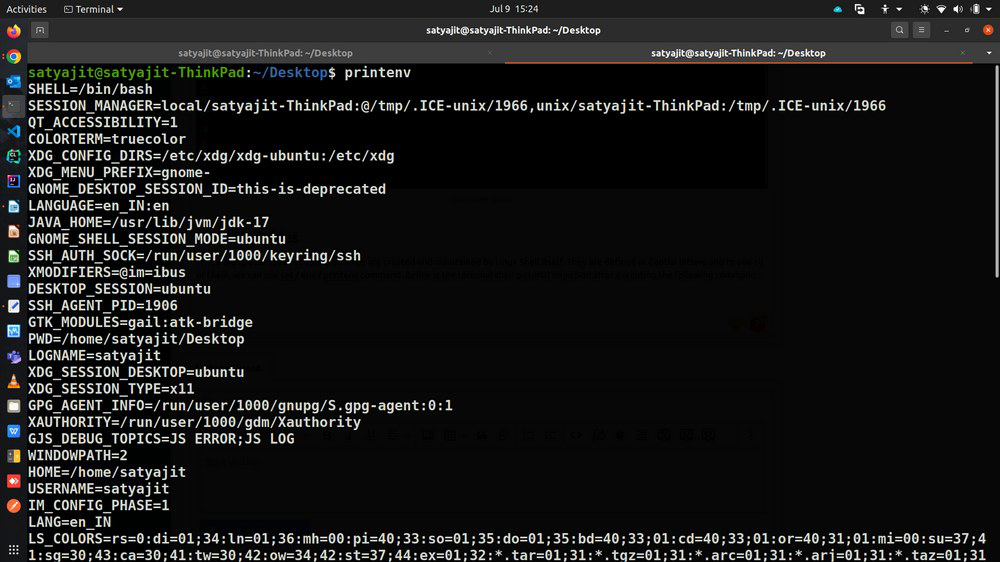Open the terminal hamburger menu

(x=922, y=31)
